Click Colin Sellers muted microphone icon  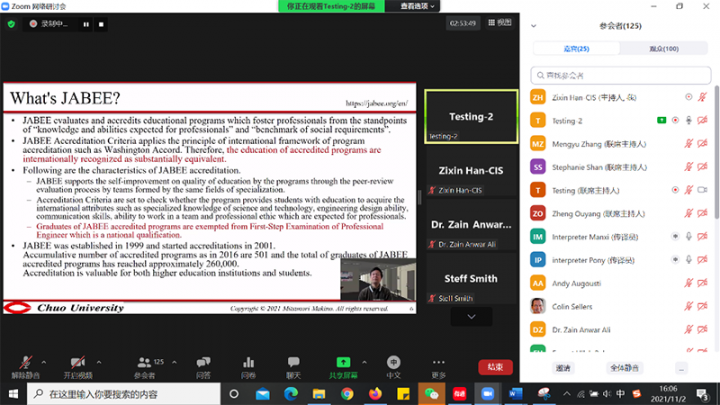tap(688, 306)
